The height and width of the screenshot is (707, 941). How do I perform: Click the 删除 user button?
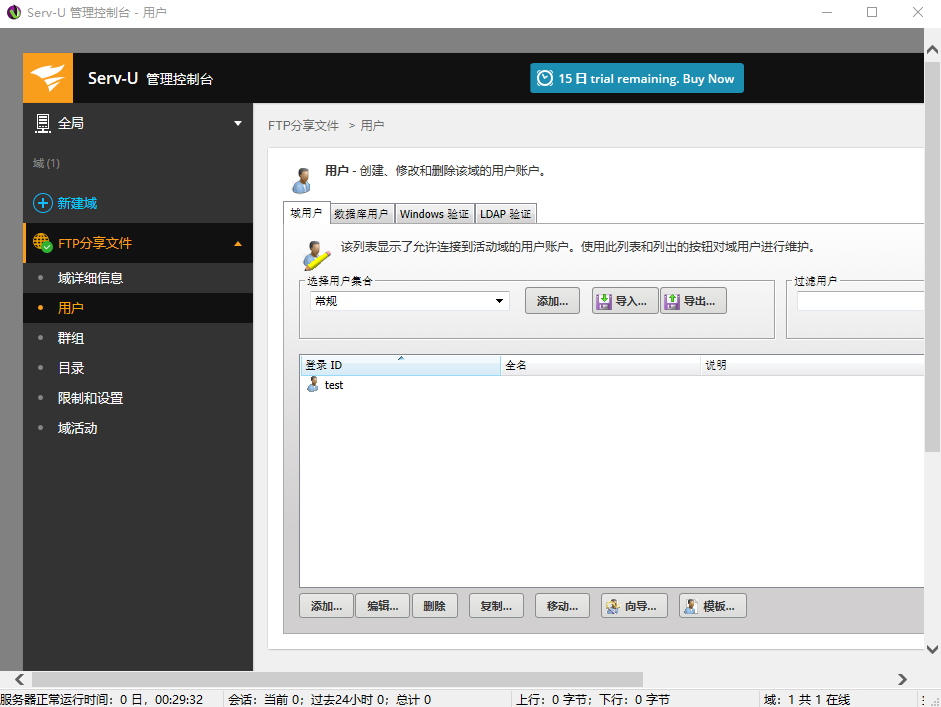(x=435, y=605)
